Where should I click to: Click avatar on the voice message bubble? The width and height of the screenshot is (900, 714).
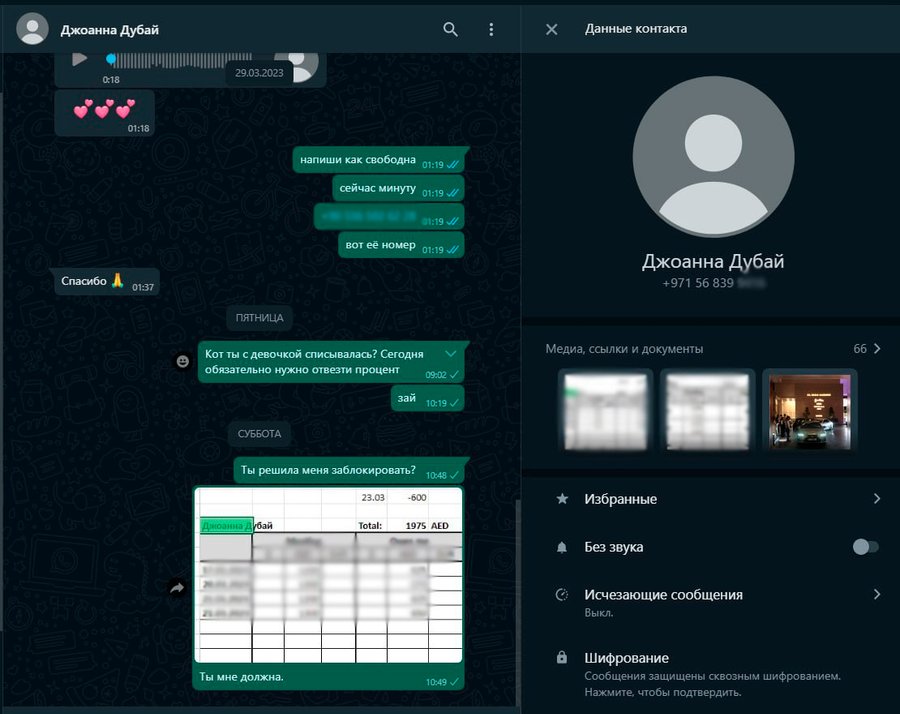[296, 67]
